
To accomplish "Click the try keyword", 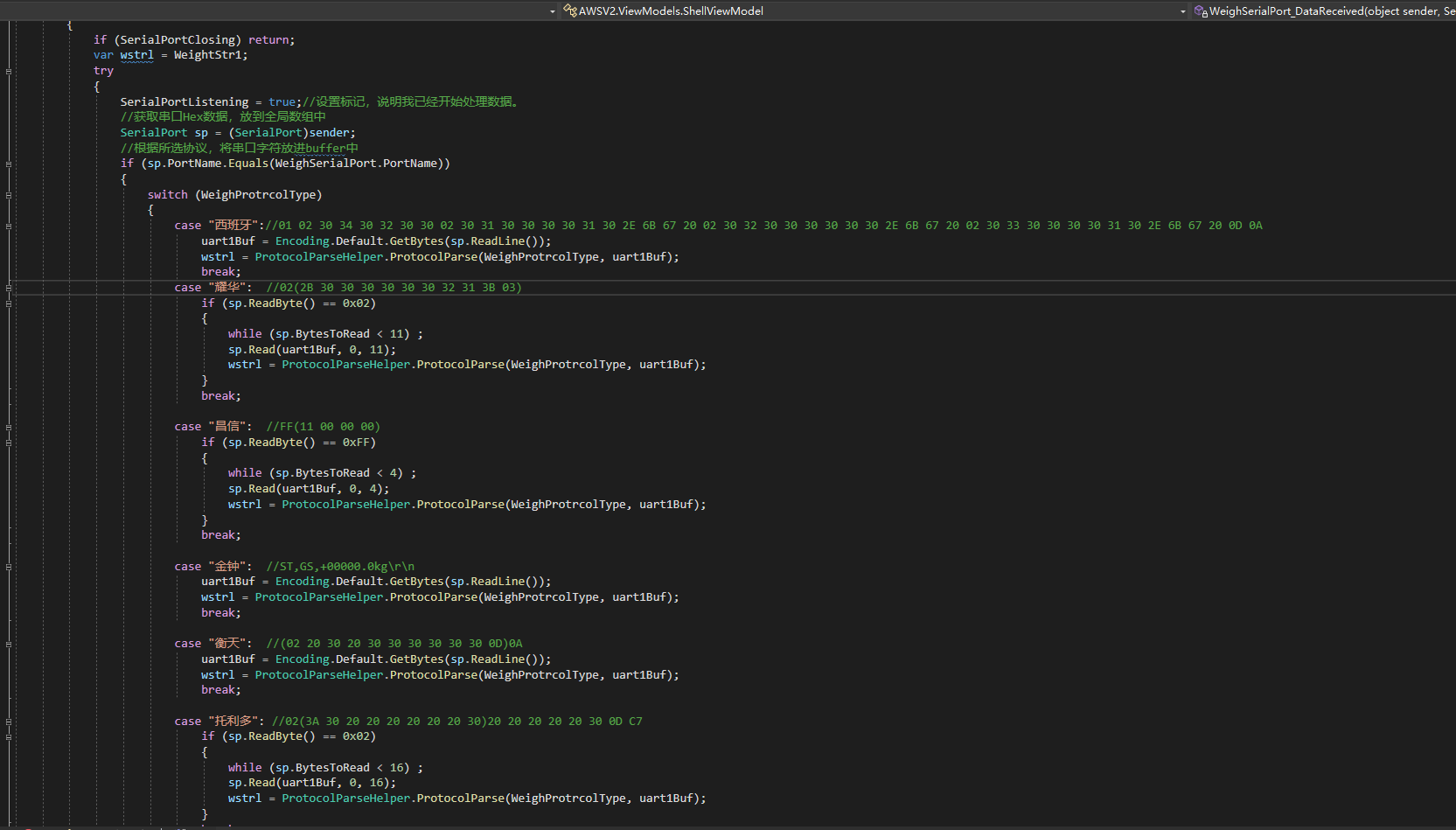I will click(103, 71).
